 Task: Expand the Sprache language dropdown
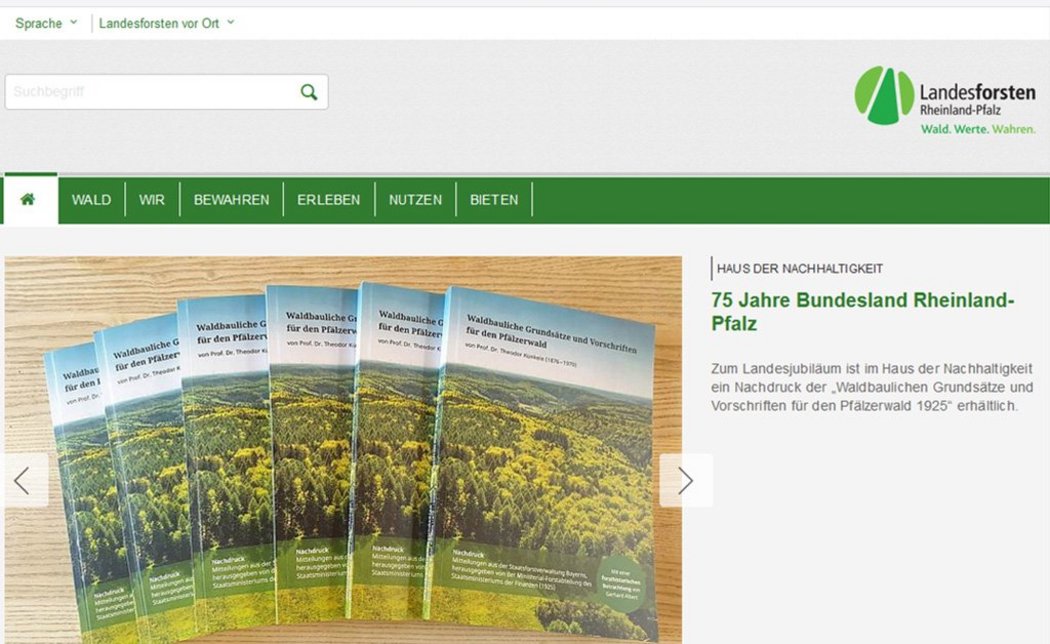(45, 23)
